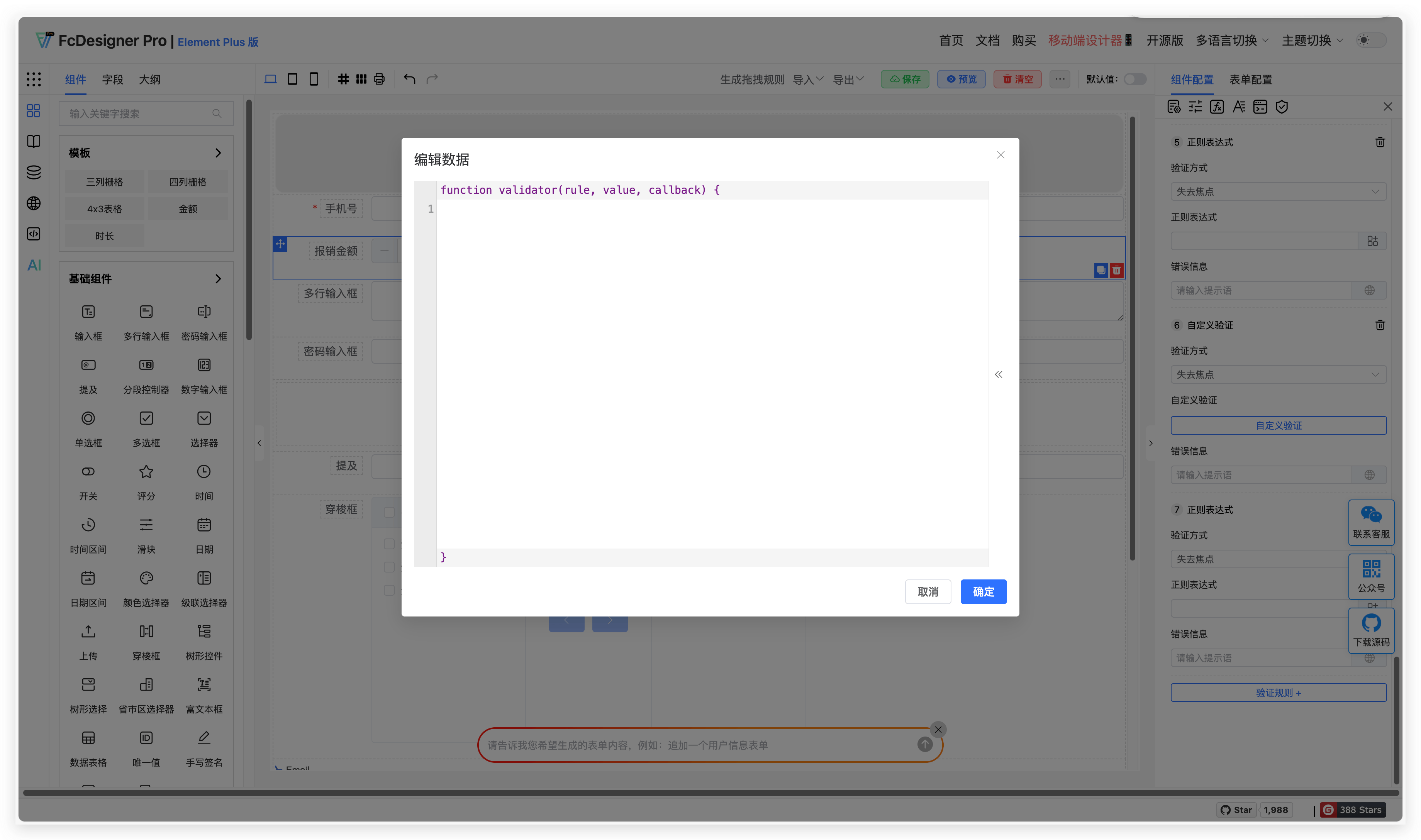Screen dimensions: 1421x840
Task: Click the bottom horizontal scrollbar
Action: tap(710, 793)
